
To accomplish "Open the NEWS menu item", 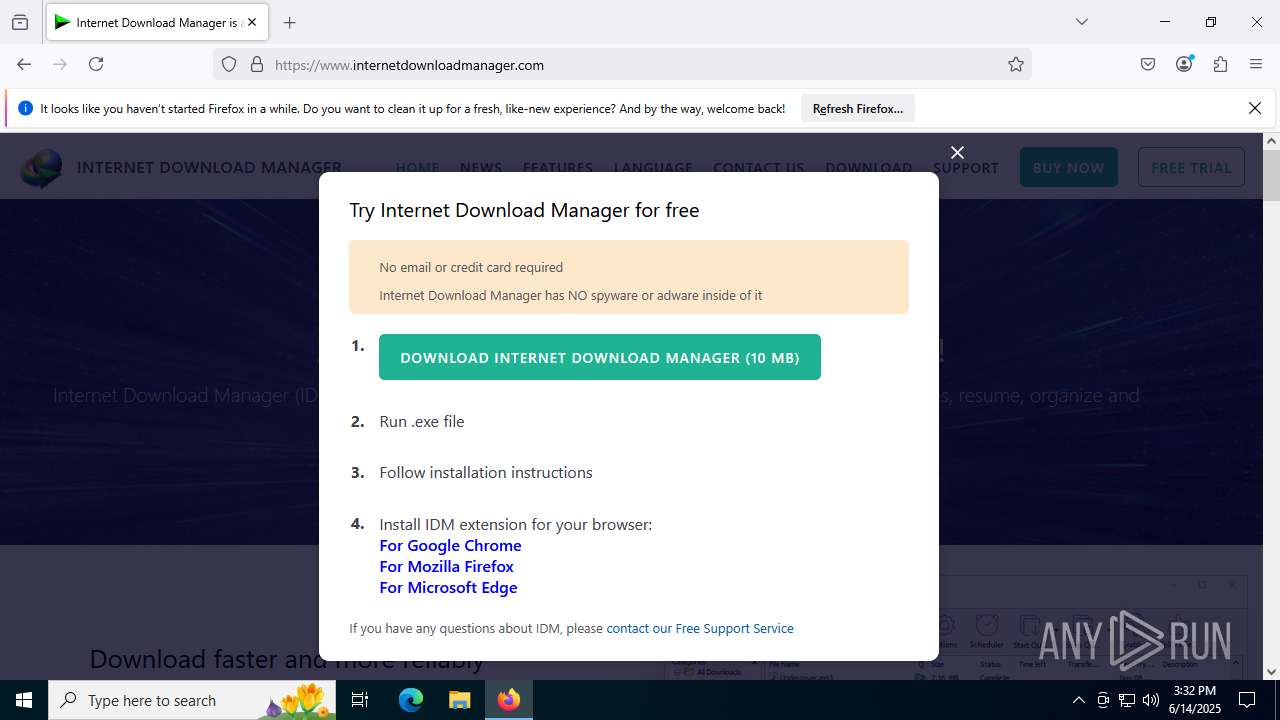I will click(x=481, y=167).
